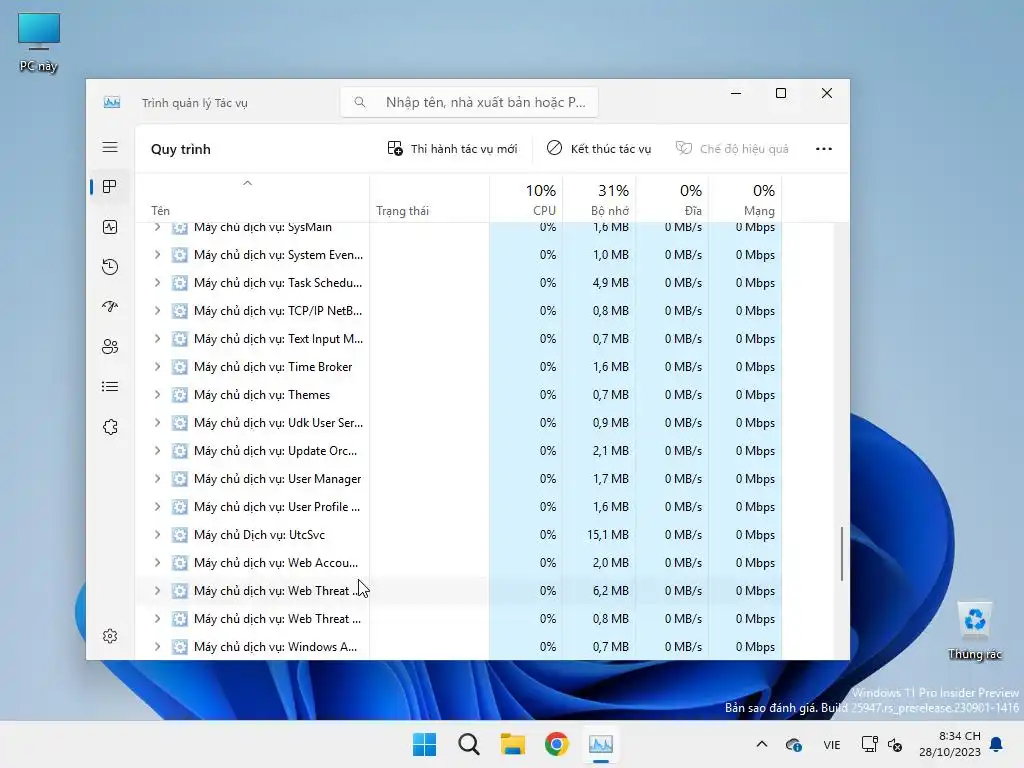Click Thi hành tác vụ mới button
Image resolution: width=1024 pixels, height=768 pixels.
(452, 149)
